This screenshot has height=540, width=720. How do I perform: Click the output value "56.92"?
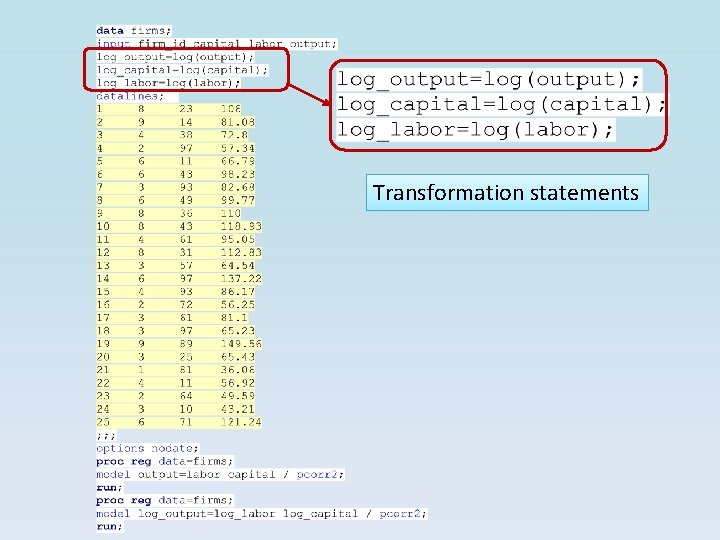point(237,383)
